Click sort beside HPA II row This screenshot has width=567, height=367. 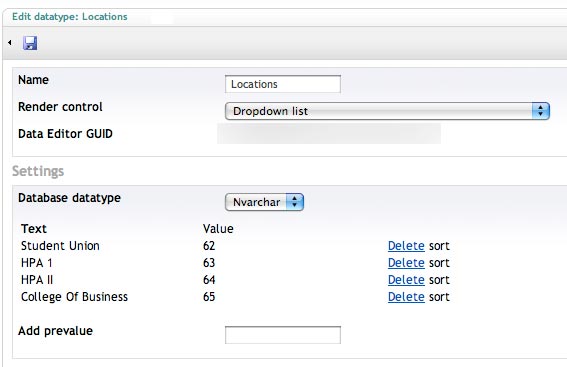439,280
